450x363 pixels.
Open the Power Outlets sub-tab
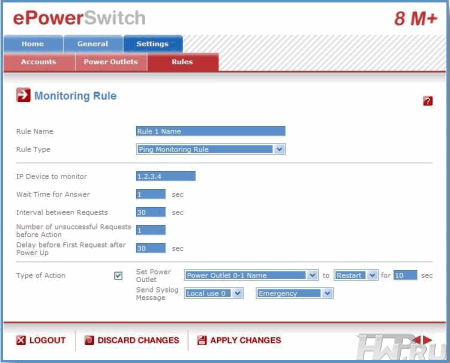(111, 62)
